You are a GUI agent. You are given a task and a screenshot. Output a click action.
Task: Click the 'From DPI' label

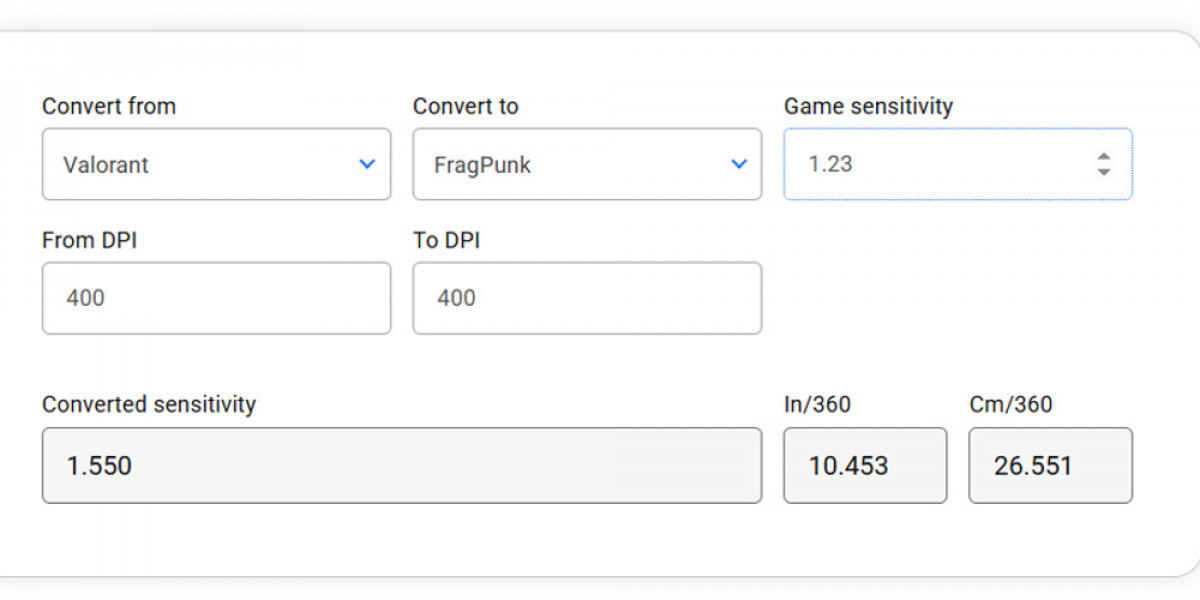click(x=90, y=240)
